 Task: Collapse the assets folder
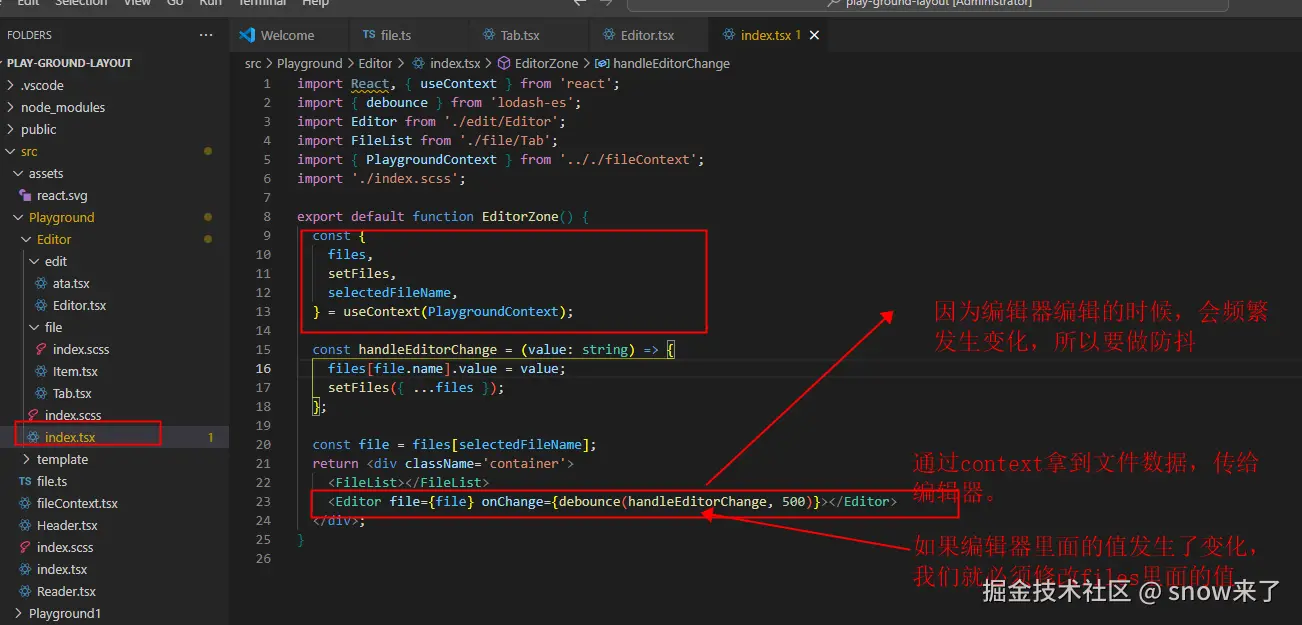pyautogui.click(x=46, y=173)
